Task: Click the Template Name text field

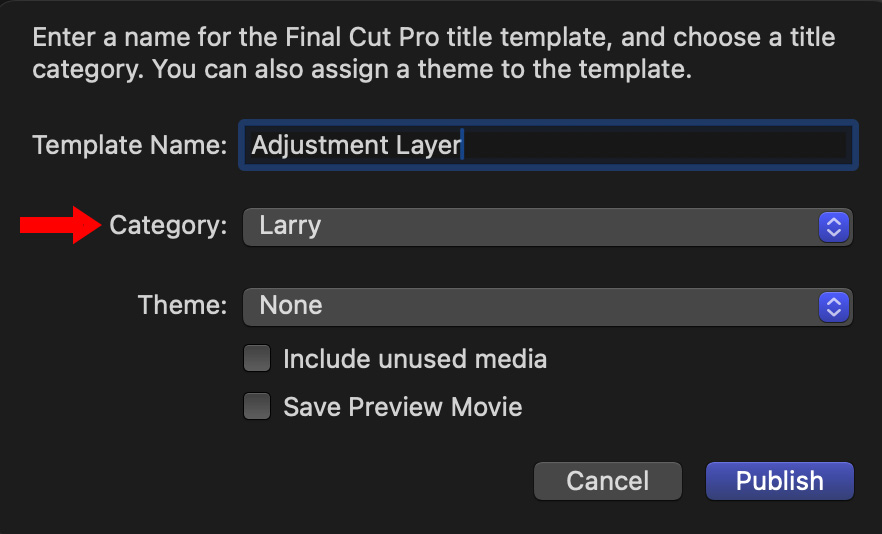Action: coord(547,145)
